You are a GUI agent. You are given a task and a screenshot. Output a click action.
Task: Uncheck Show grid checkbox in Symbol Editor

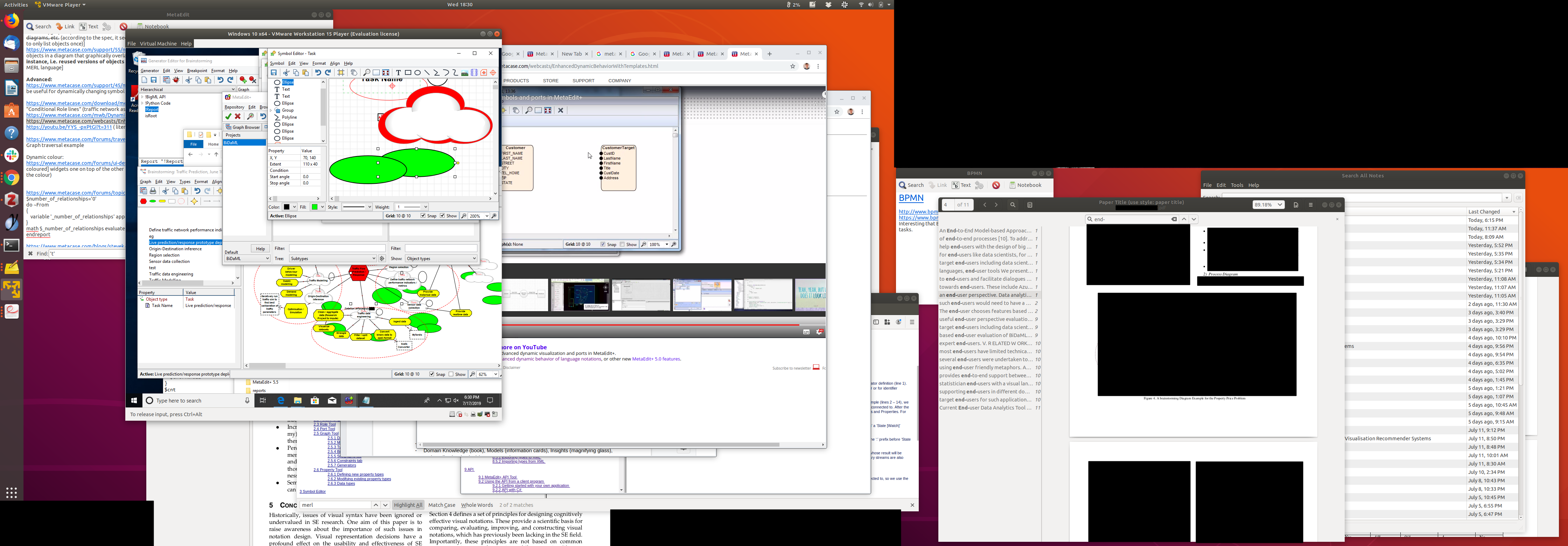[x=442, y=216]
